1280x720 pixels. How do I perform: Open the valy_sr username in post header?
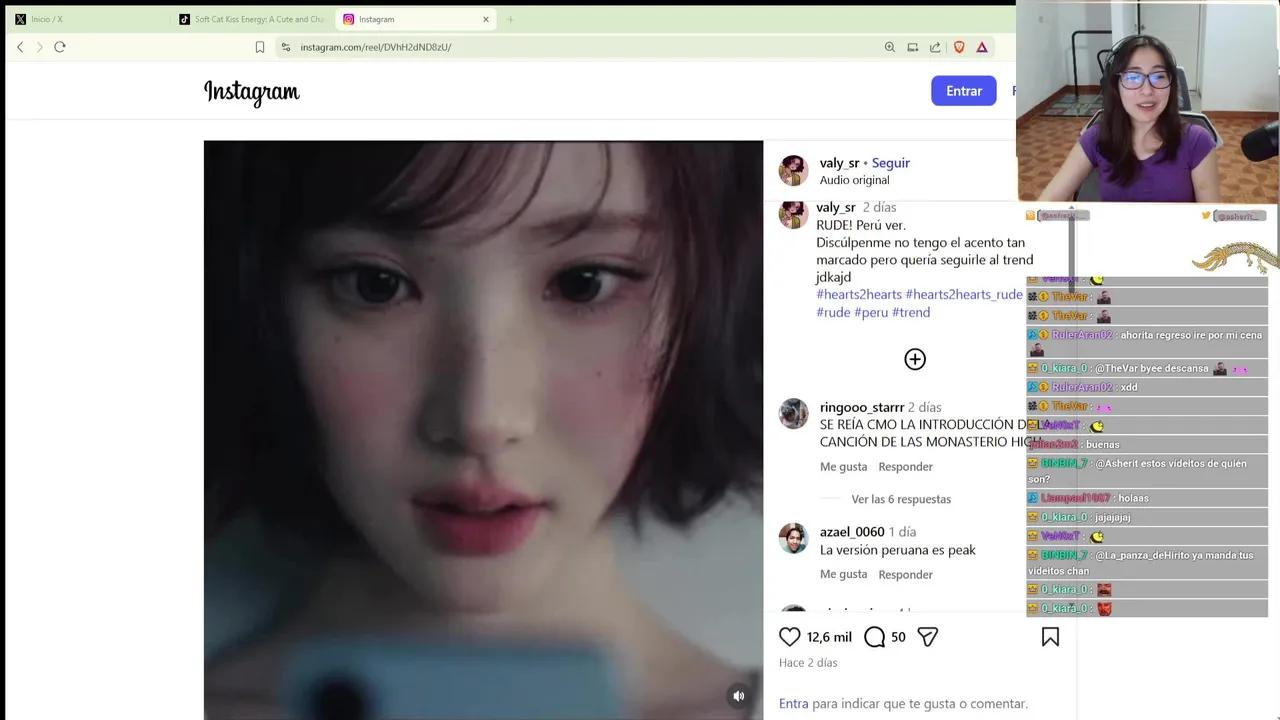coord(839,163)
